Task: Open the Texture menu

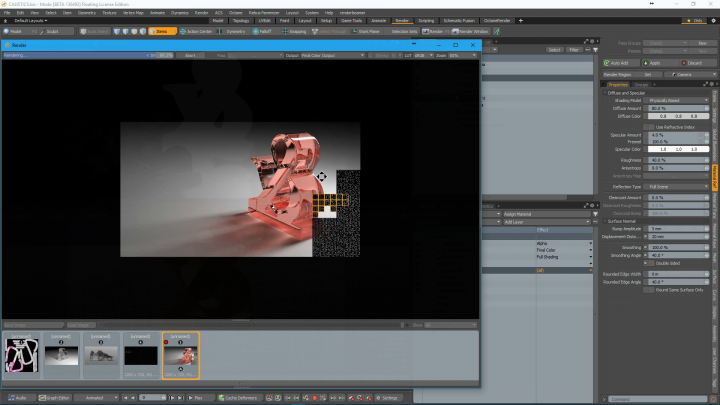Action: tap(108, 12)
